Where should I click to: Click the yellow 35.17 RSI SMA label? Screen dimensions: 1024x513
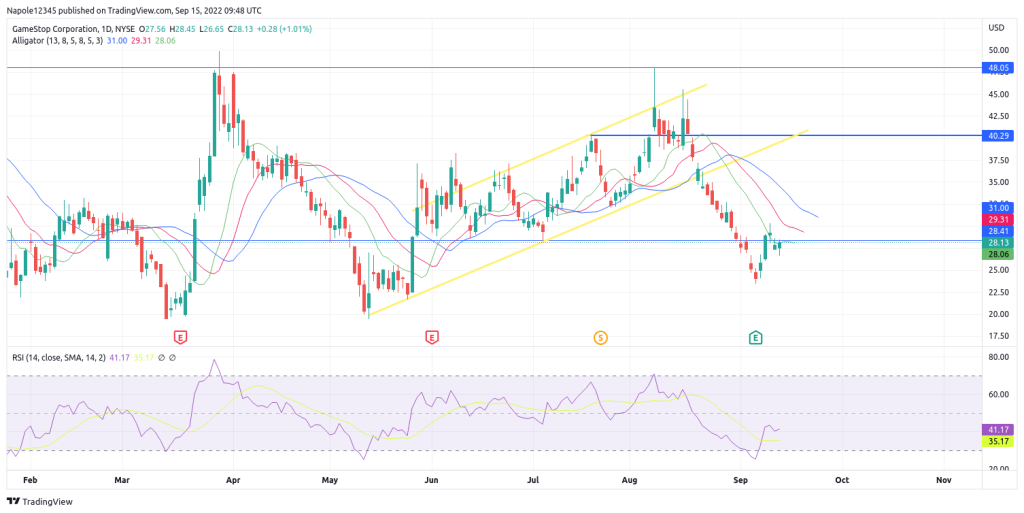click(998, 441)
